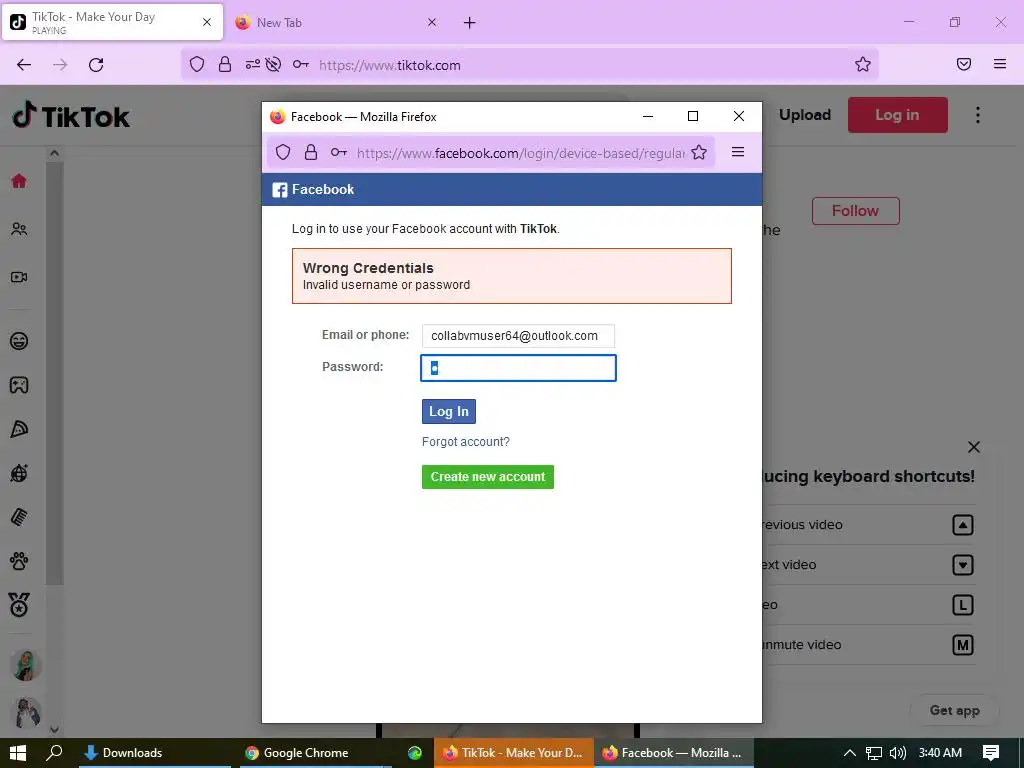Click tracking protection shield in main window

click(197, 64)
